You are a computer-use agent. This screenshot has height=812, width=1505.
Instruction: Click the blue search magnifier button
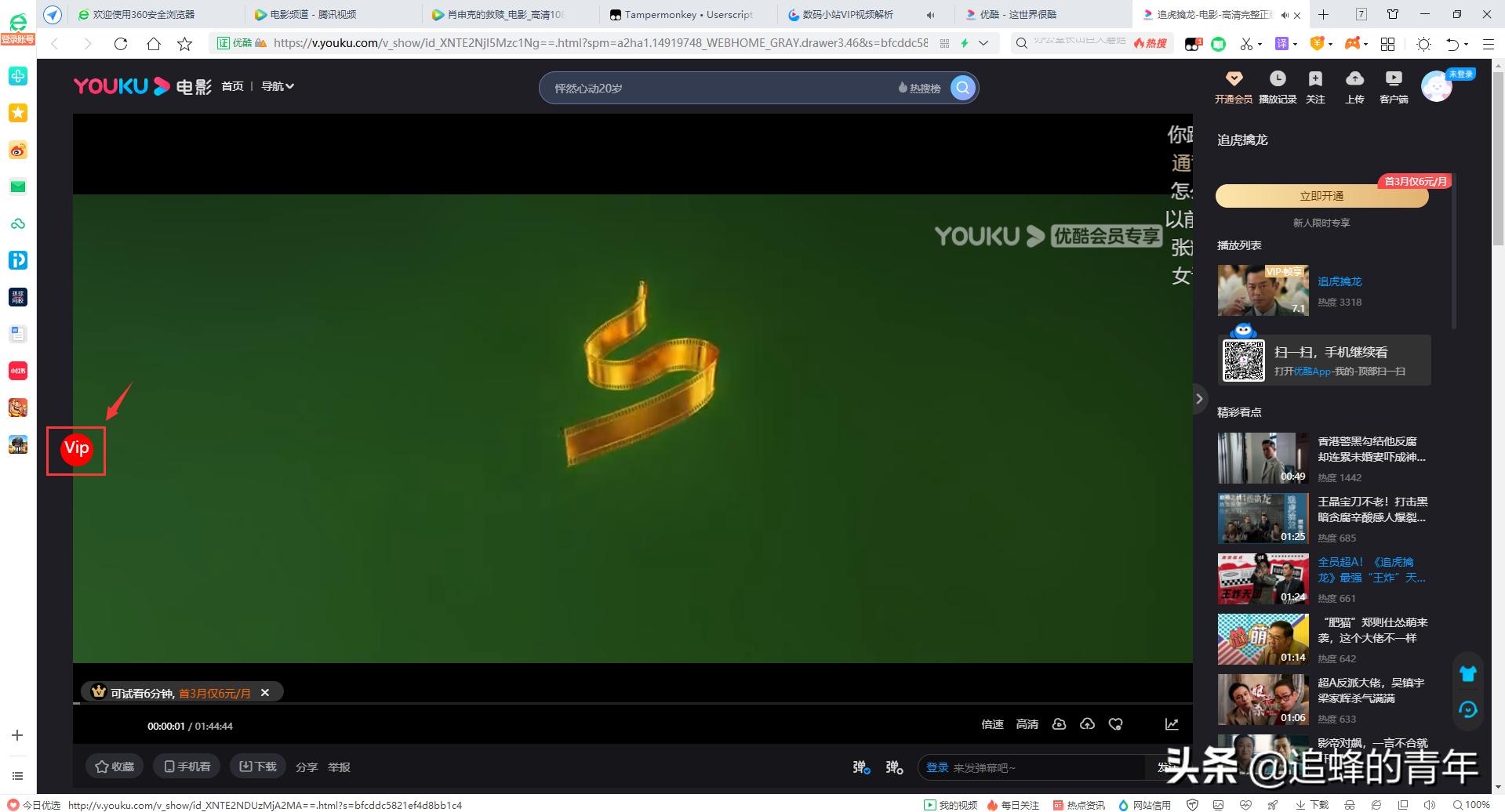pyautogui.click(x=963, y=88)
